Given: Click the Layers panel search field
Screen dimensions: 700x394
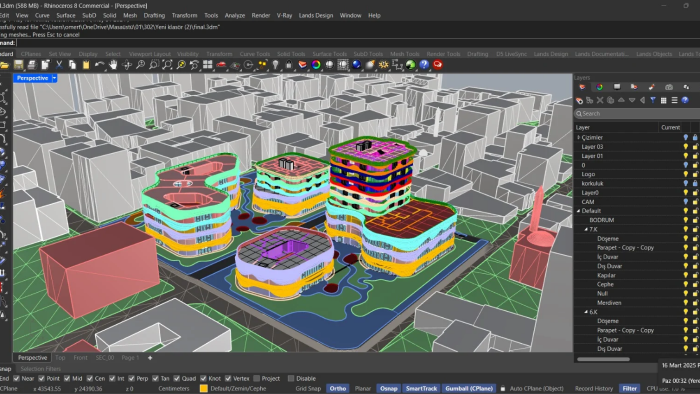Looking at the screenshot, I should coord(637,114).
